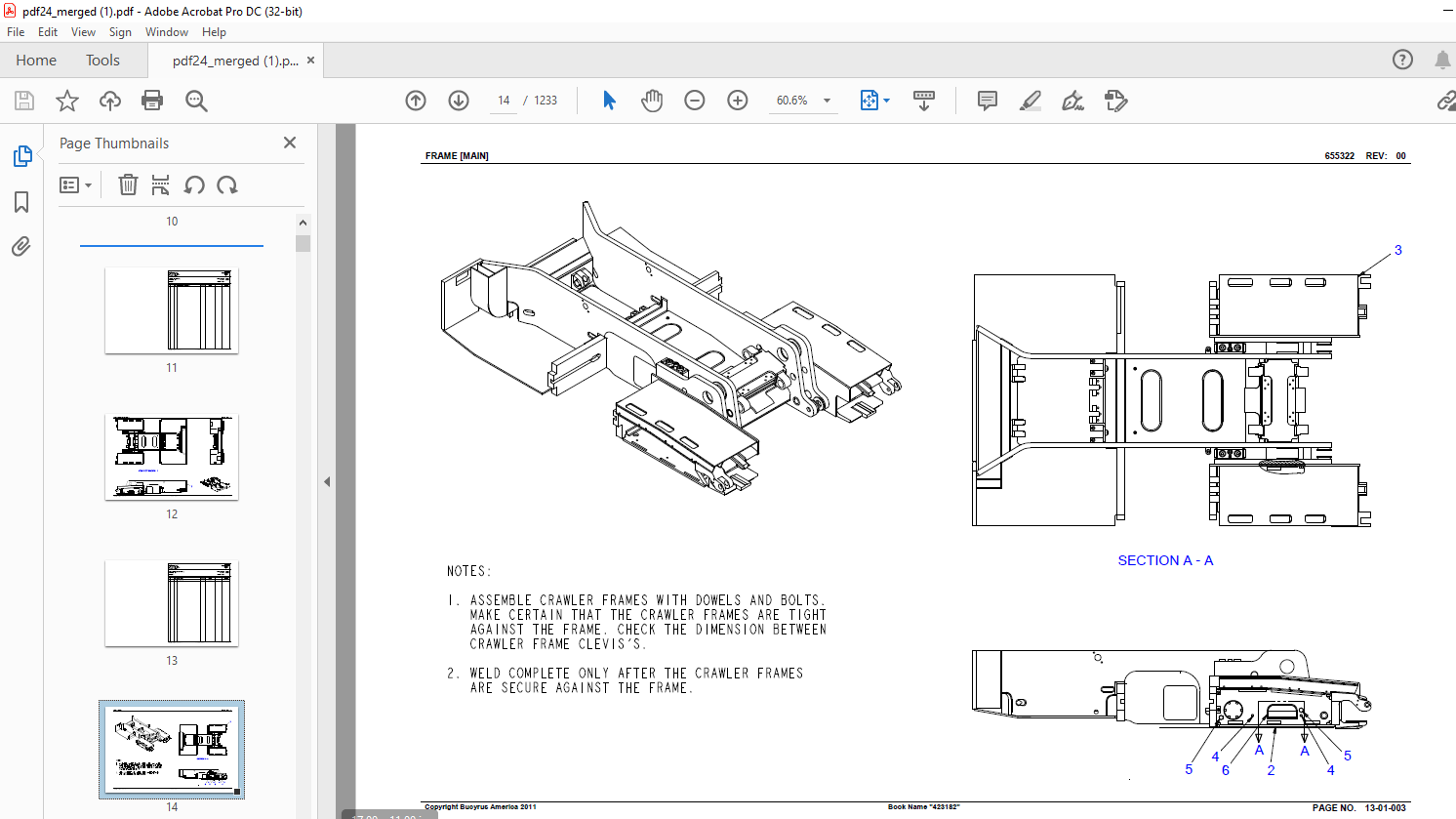Open Help question mark icon
Viewport: 1456px width, 819px height.
(1402, 60)
